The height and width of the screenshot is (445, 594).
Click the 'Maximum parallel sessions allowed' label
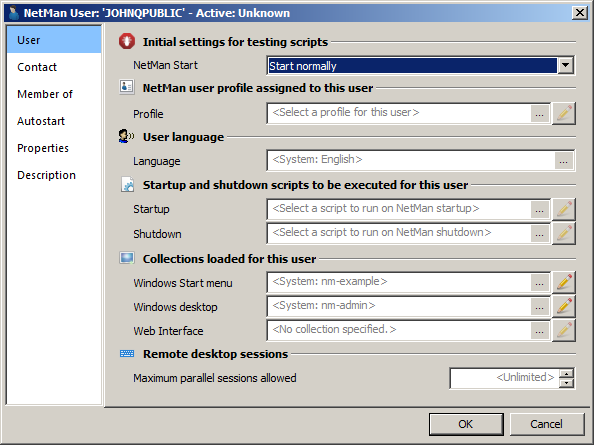coord(215,378)
